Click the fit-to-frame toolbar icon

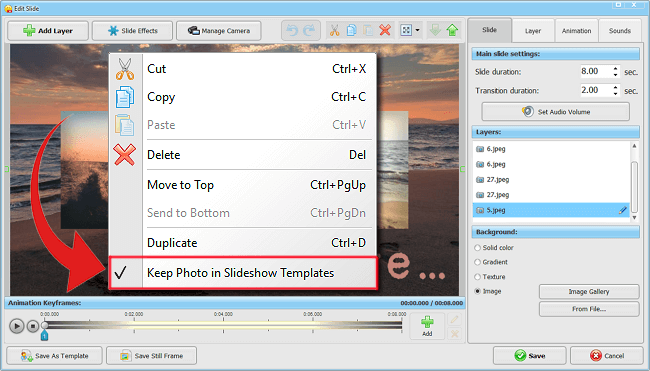(406, 30)
